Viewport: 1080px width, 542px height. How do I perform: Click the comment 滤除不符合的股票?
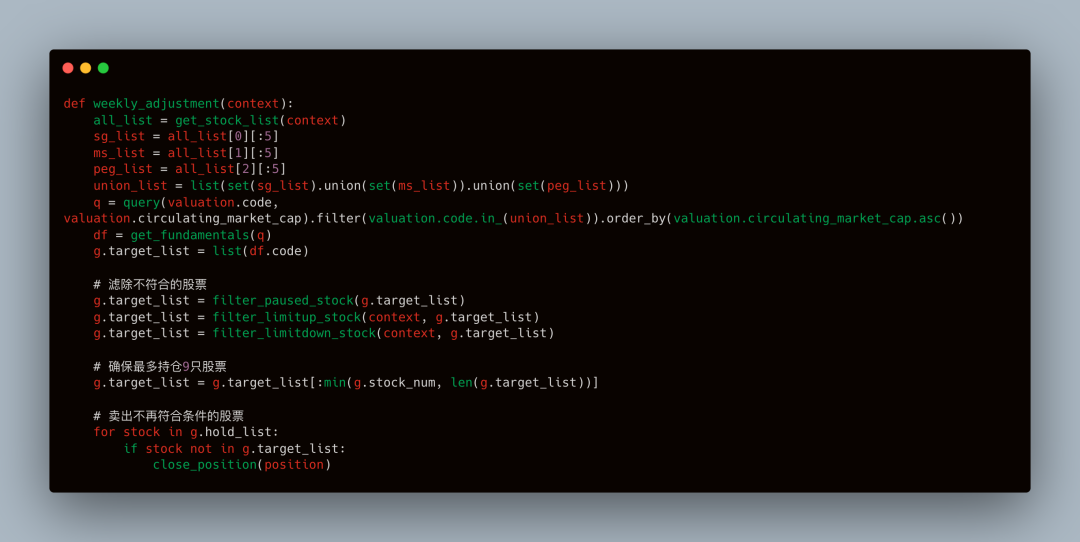(150, 284)
